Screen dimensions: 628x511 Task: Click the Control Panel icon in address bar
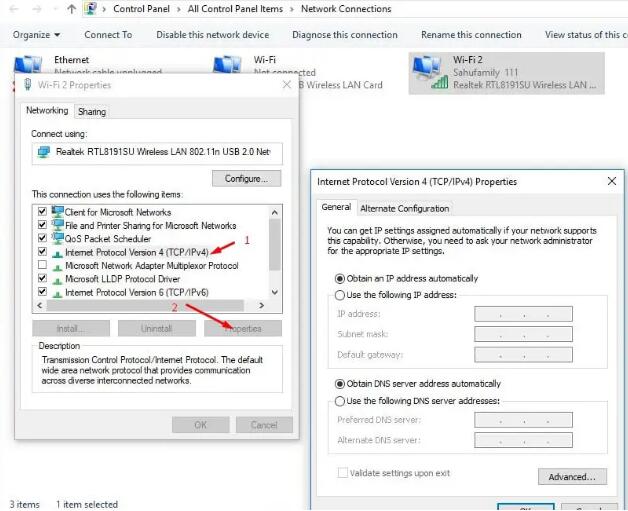(91, 8)
